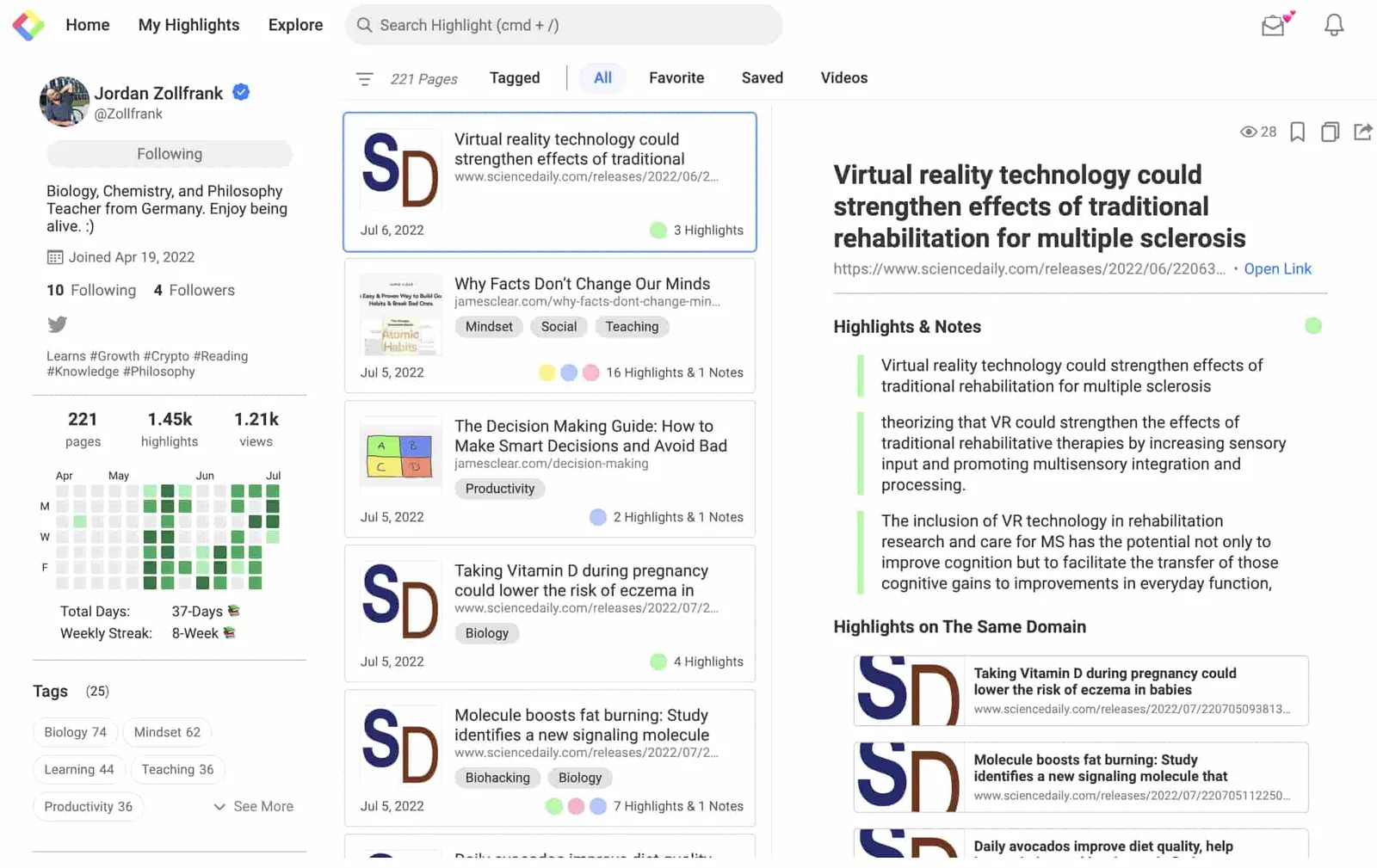Open Jordan's Twitter profile icon
This screenshot has height=868, width=1377.
[x=57, y=324]
